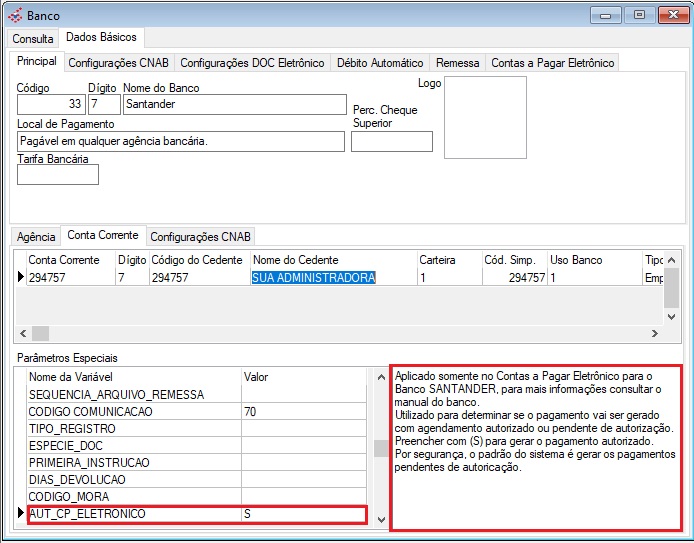Open the Débito Automático tab
Viewport: 694px width, 543px height.
[x=380, y=63]
